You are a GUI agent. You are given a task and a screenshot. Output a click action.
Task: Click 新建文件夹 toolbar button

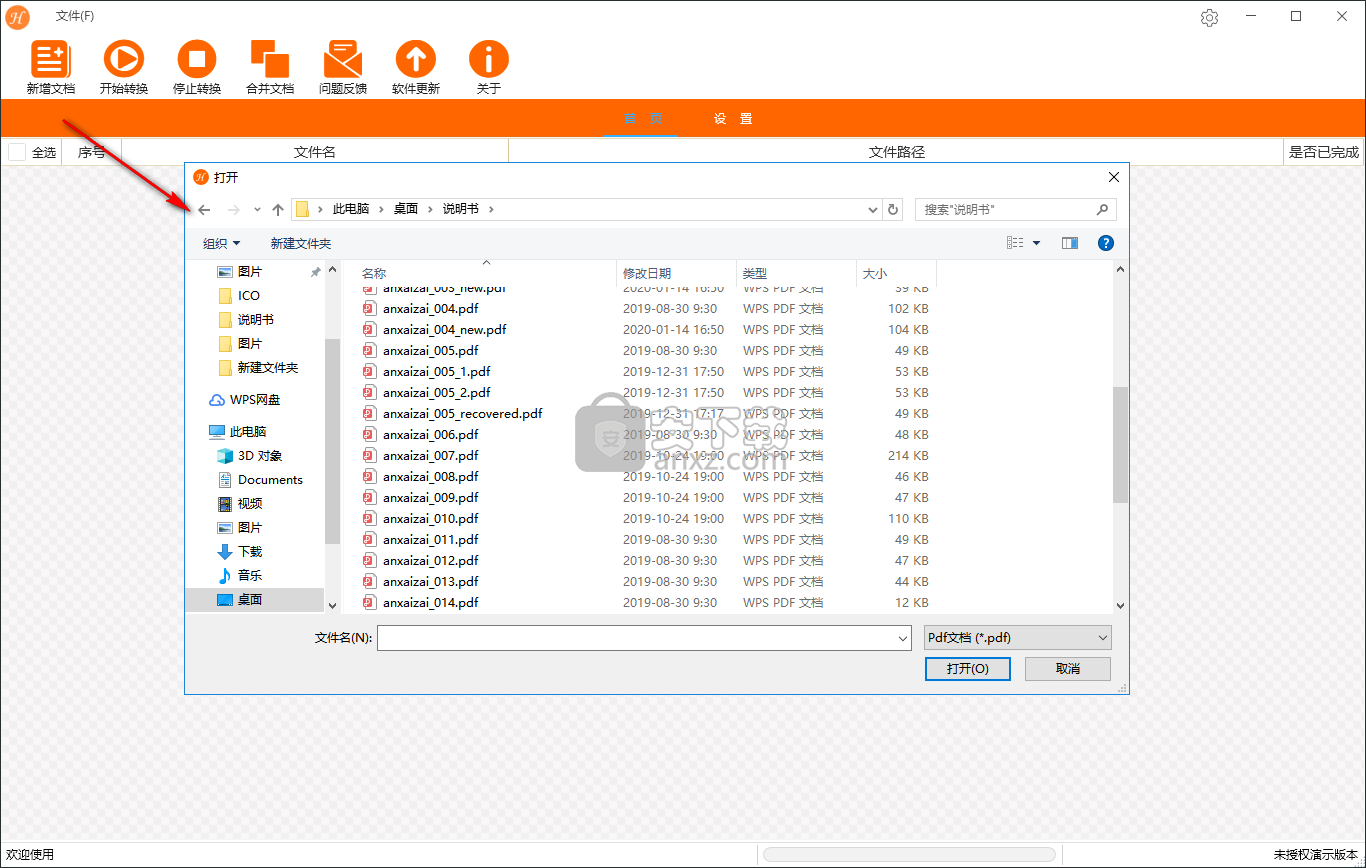pos(301,243)
